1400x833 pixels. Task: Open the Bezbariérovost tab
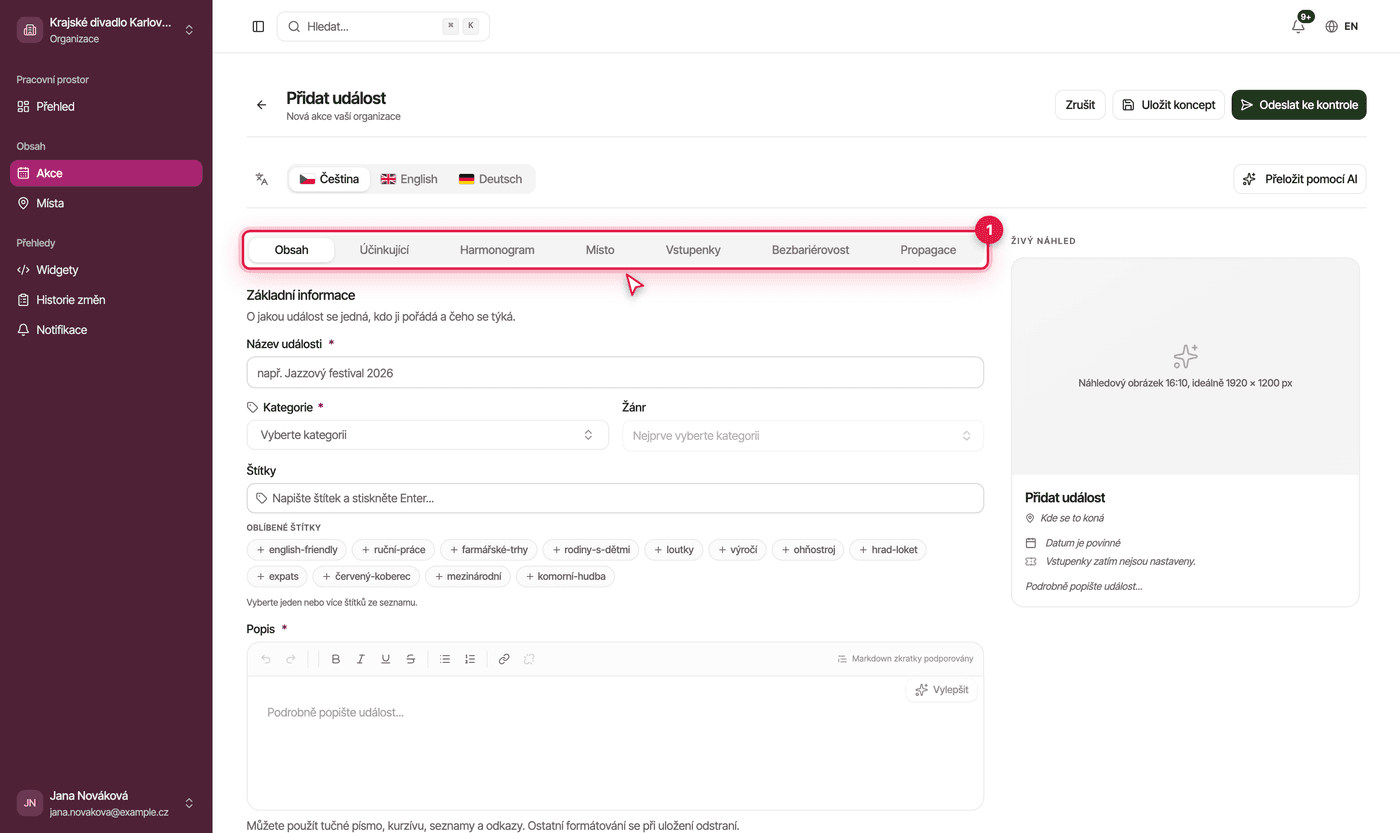(810, 250)
